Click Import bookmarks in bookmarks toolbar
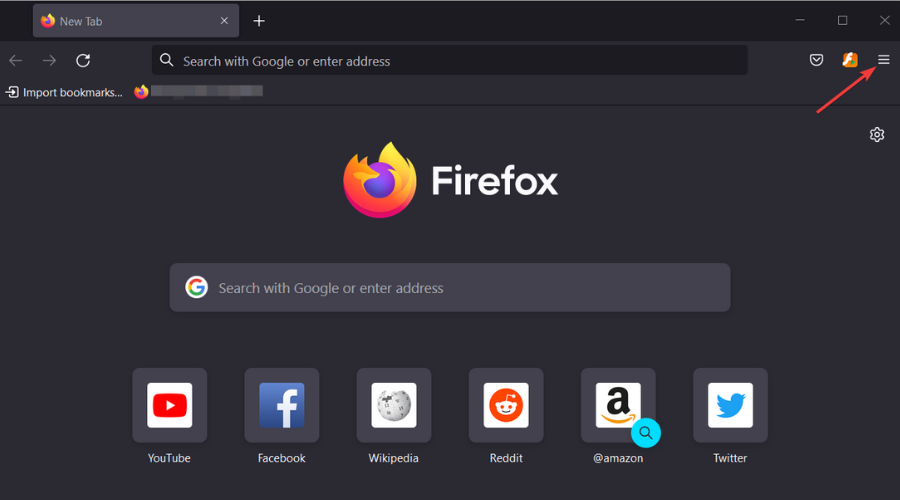 [64, 92]
